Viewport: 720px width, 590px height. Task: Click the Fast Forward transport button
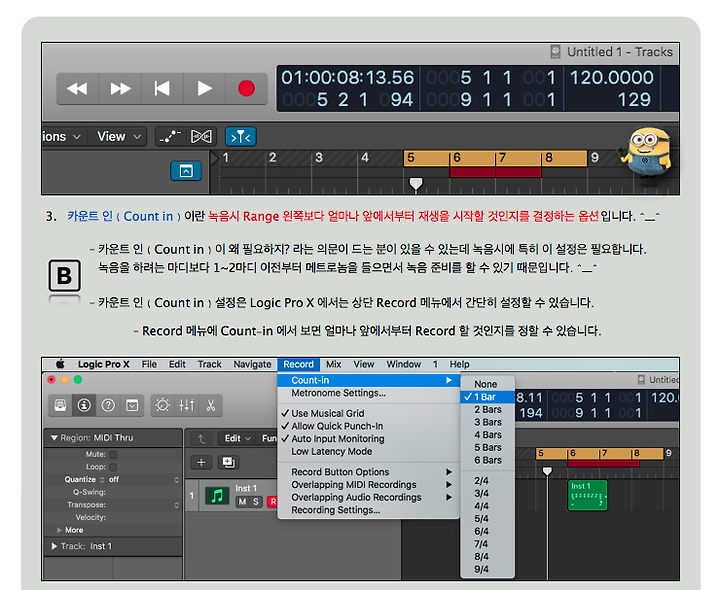(120, 88)
